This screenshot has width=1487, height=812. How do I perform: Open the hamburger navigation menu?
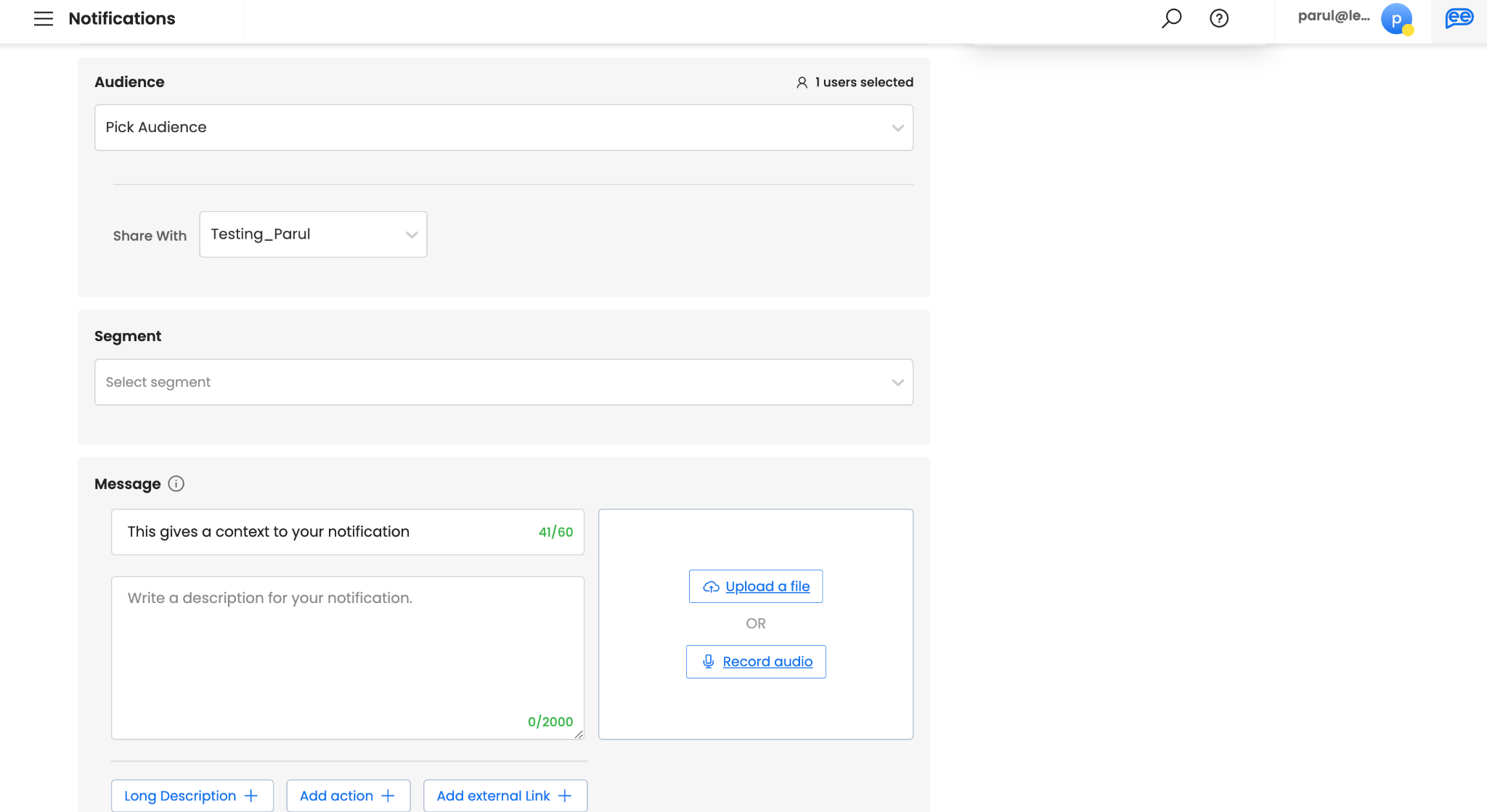tap(44, 19)
